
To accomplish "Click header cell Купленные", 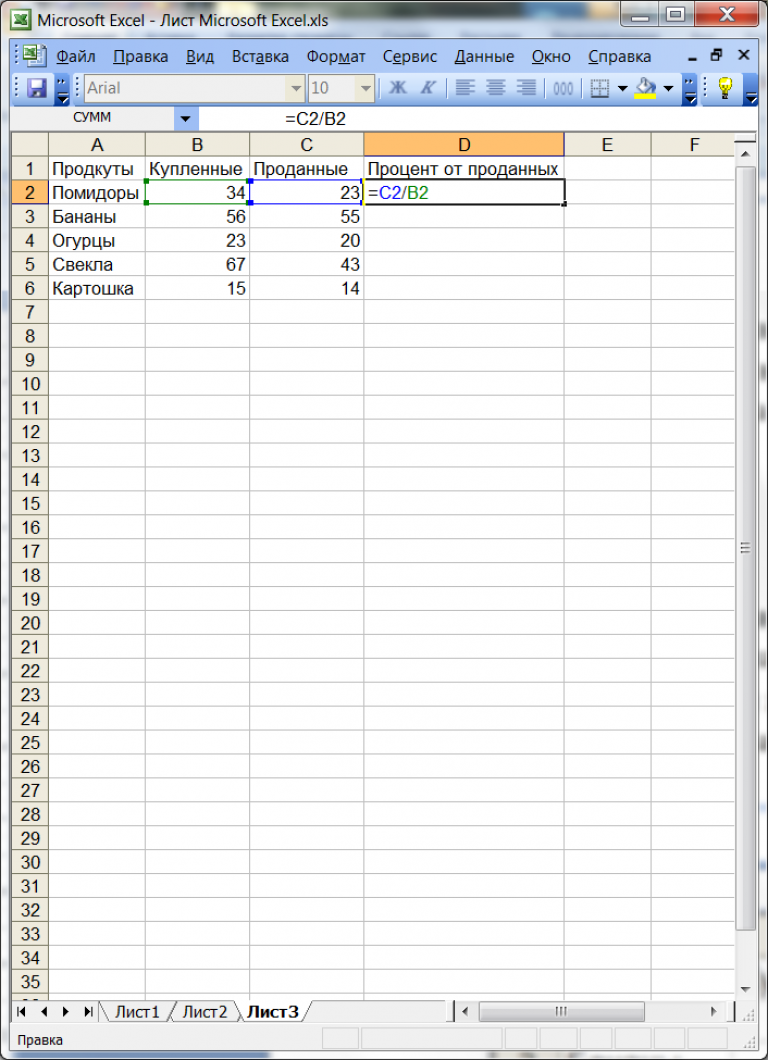I will click(x=197, y=169).
